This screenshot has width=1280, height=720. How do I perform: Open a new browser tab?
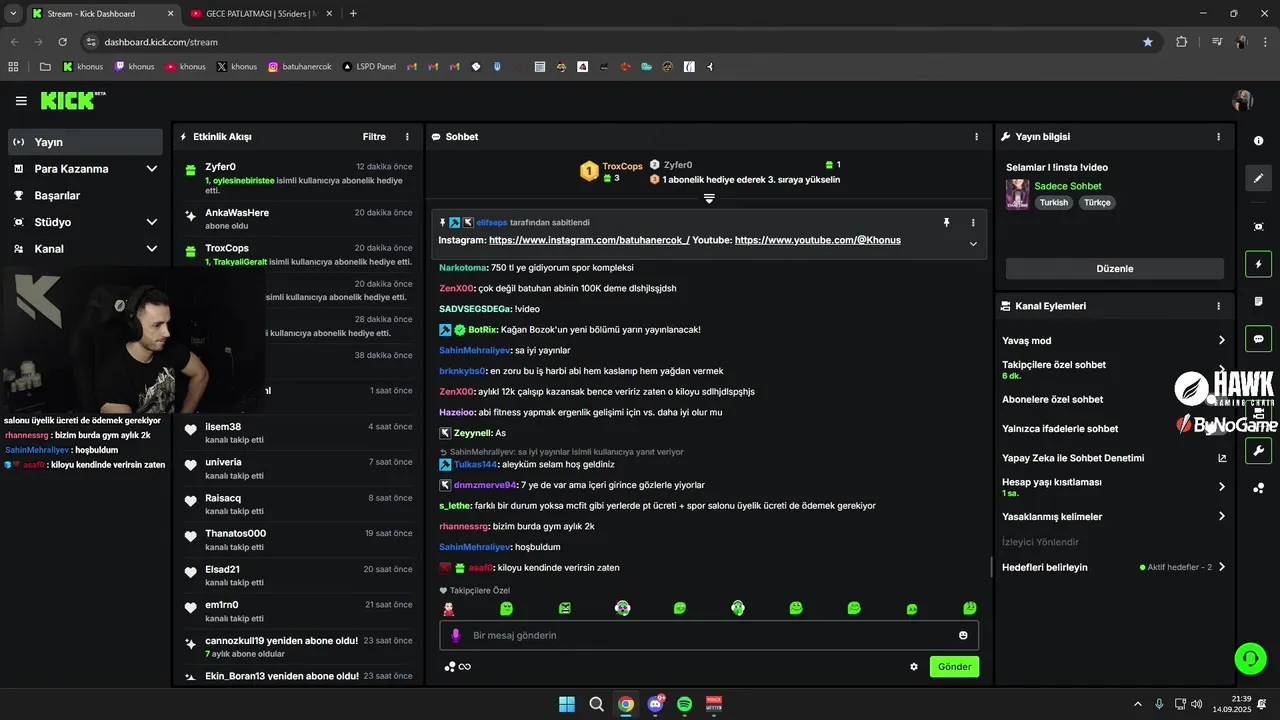pyautogui.click(x=353, y=14)
